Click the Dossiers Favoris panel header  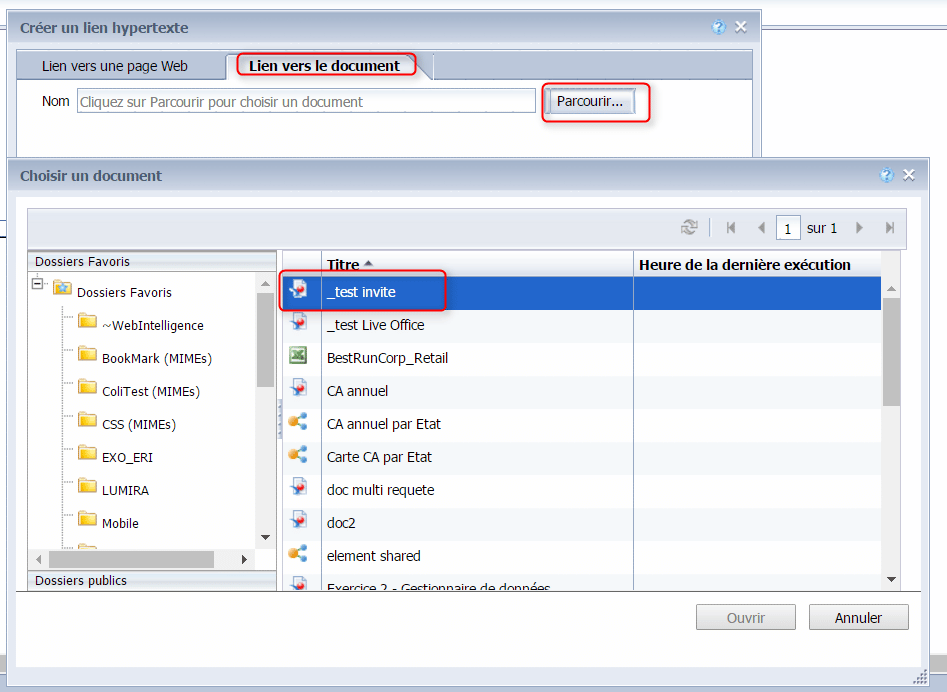(x=152, y=261)
